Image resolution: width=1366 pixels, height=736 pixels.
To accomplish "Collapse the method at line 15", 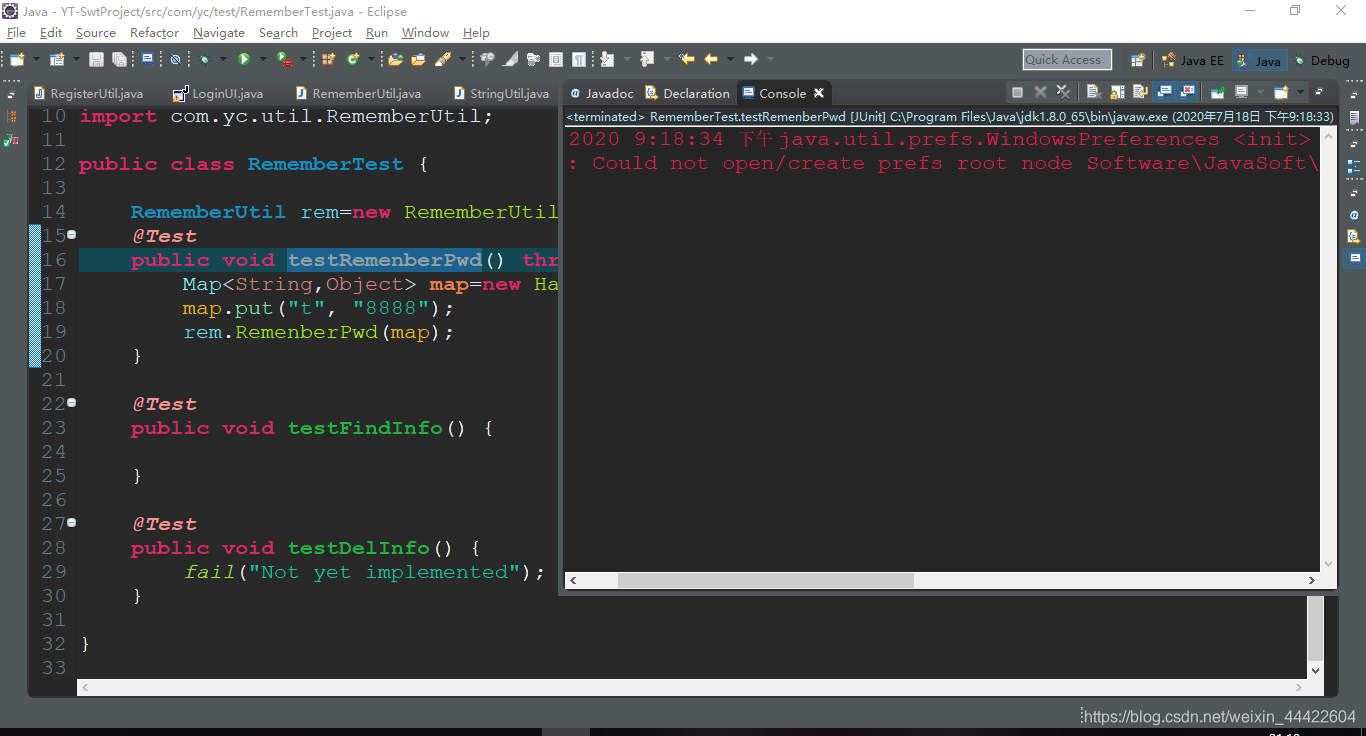I will pos(72,235).
